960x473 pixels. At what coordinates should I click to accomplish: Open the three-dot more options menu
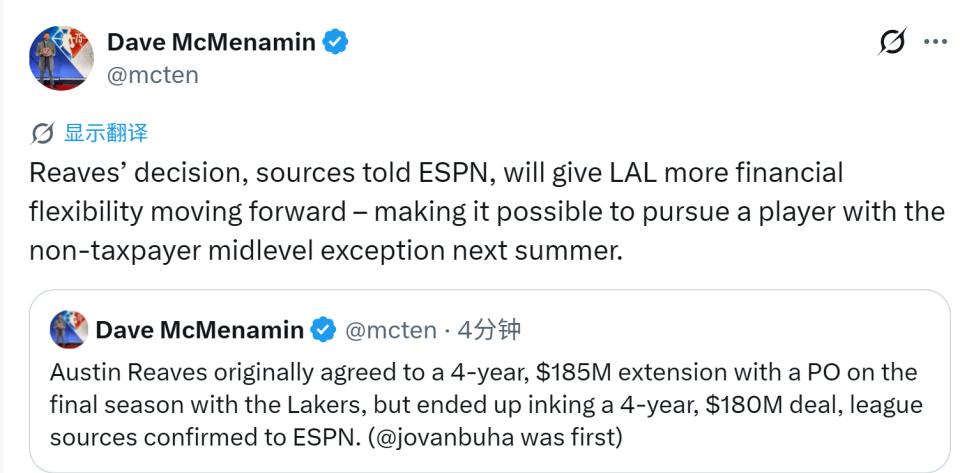[x=935, y=42]
